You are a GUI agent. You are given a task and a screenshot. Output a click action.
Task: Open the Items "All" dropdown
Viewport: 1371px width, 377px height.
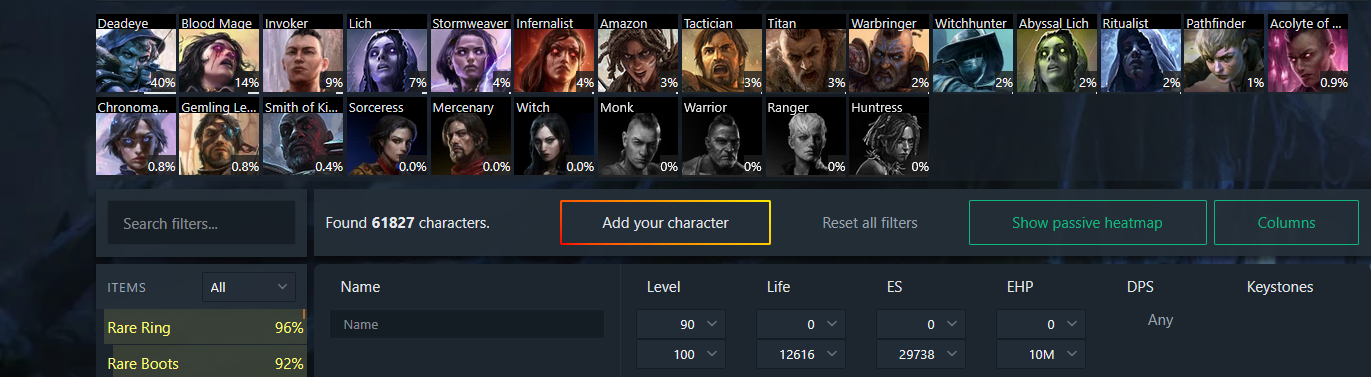click(x=249, y=287)
